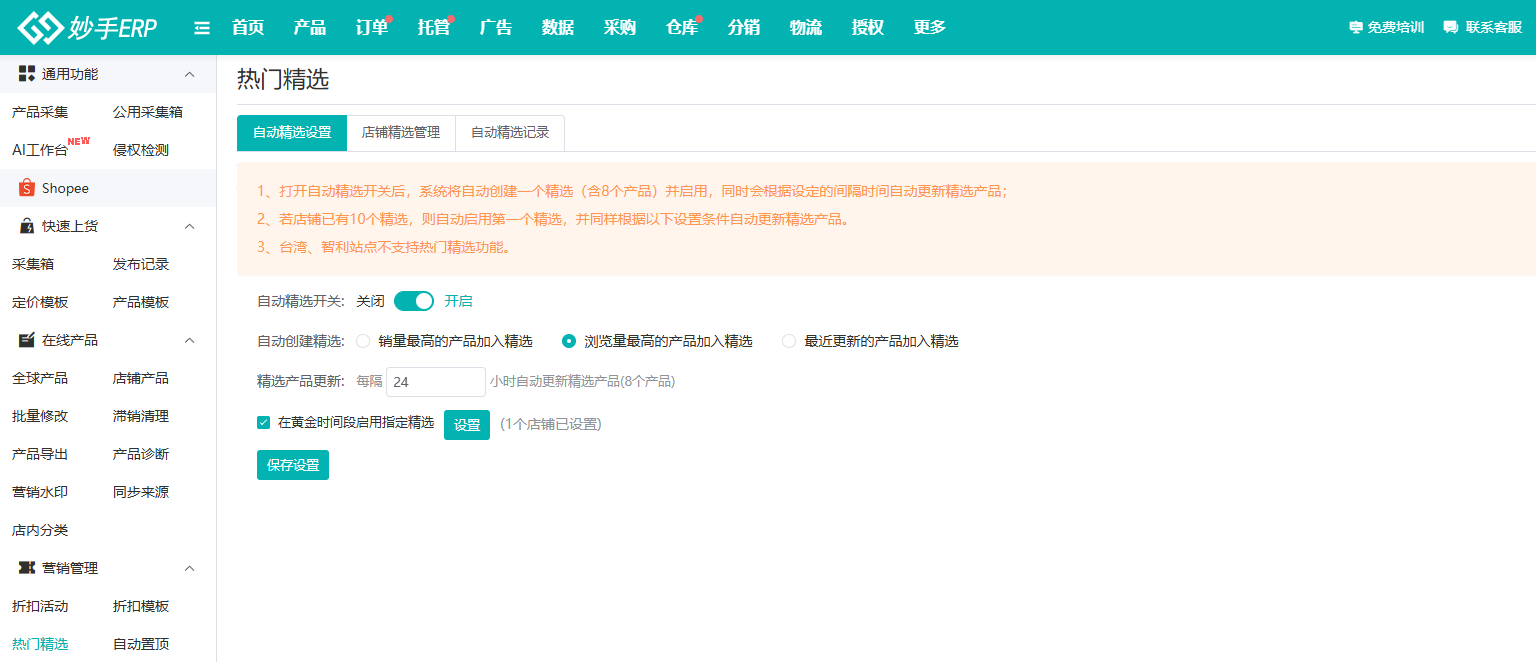Screen dimensions: 1536x662
Task: Select the 销量最高的产品加入精选 radio button
Action: (362, 340)
